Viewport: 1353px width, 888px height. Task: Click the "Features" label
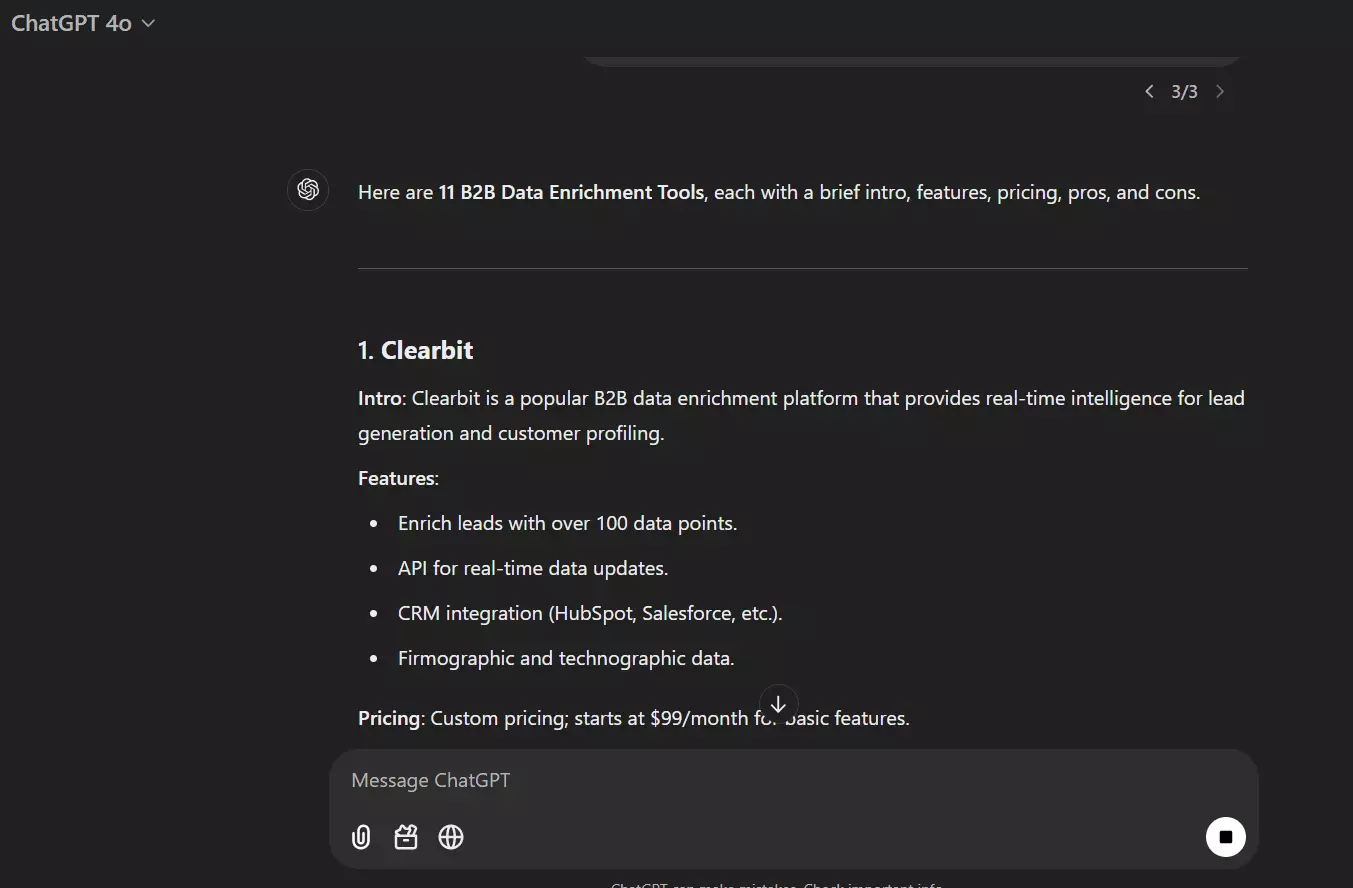pyautogui.click(x=396, y=478)
